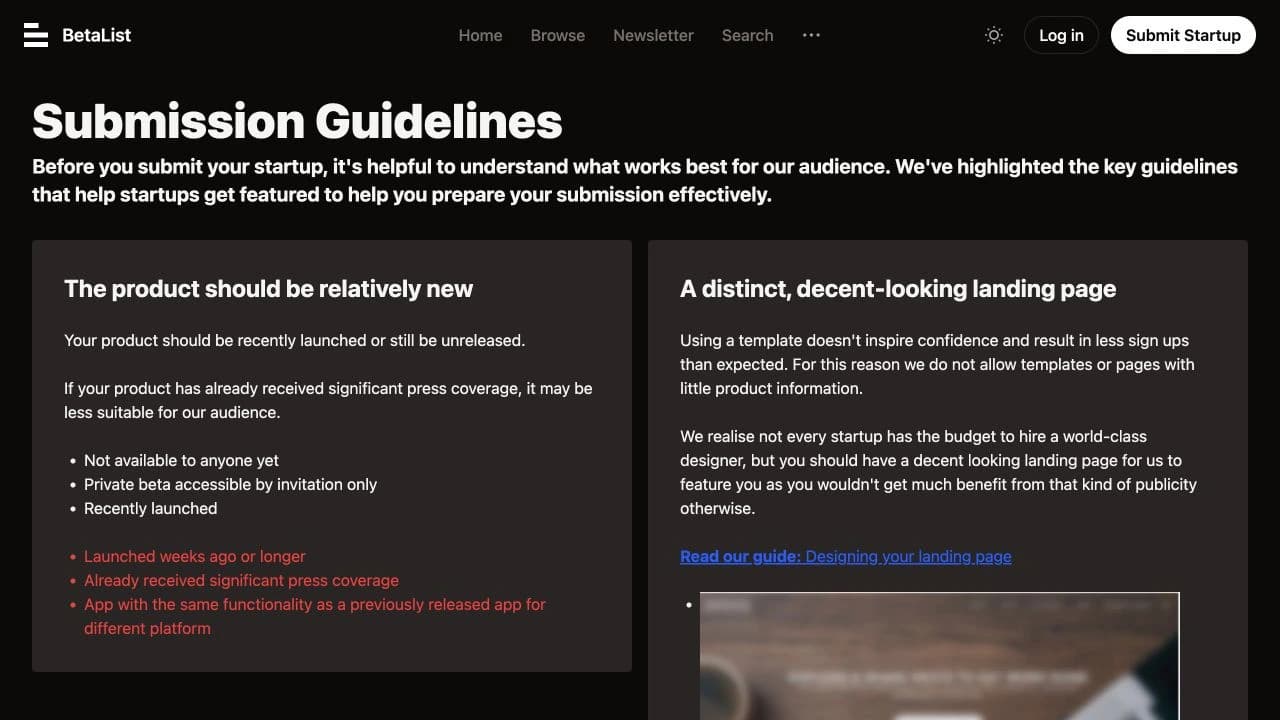Click paragraph starting 'We realise not every startup'
Image resolution: width=1280 pixels, height=720 pixels.
click(x=938, y=472)
